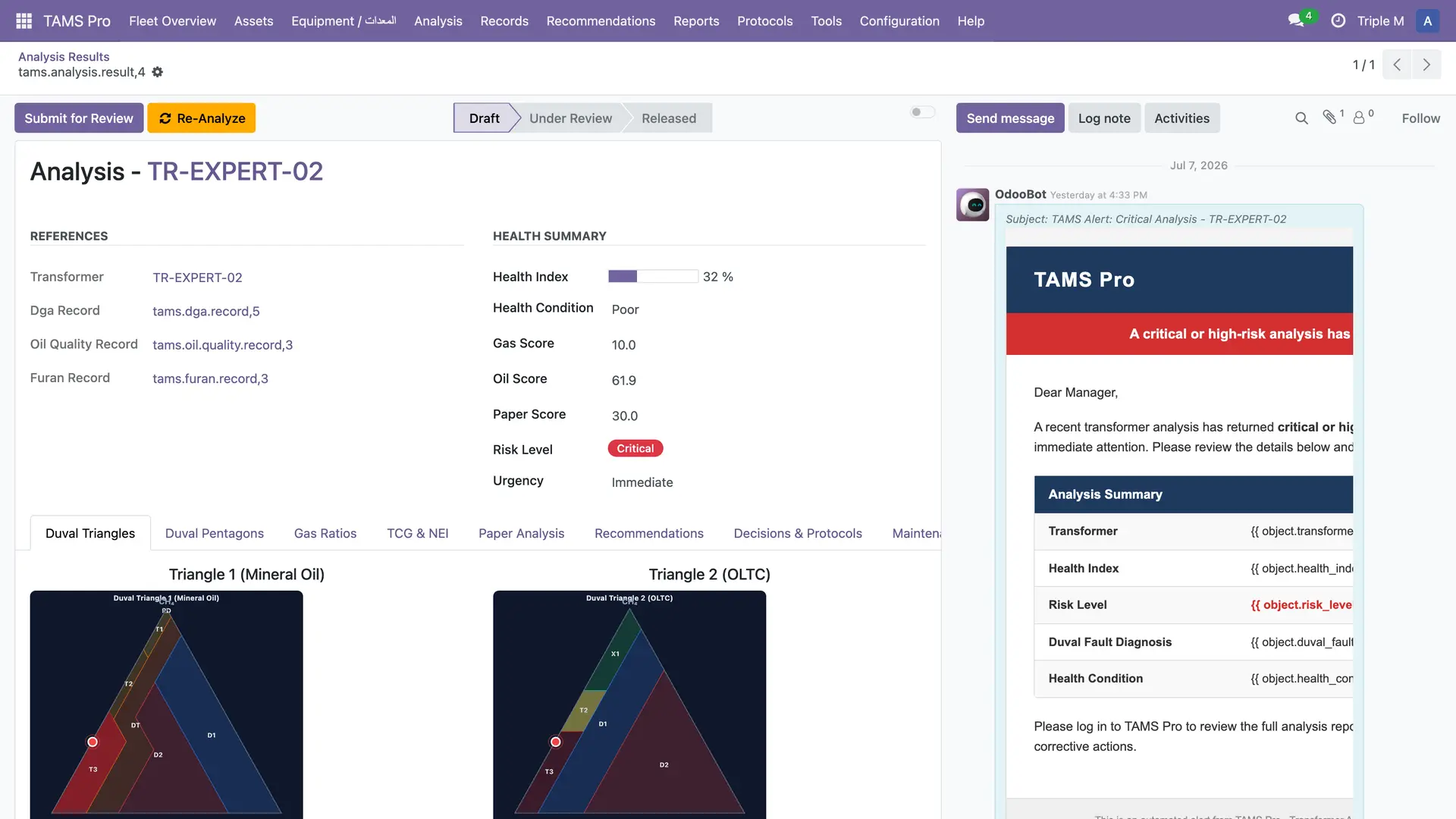The width and height of the screenshot is (1456, 819).
Task: Click the gear icon beside tams.analysis.result,4
Action: pos(158,72)
